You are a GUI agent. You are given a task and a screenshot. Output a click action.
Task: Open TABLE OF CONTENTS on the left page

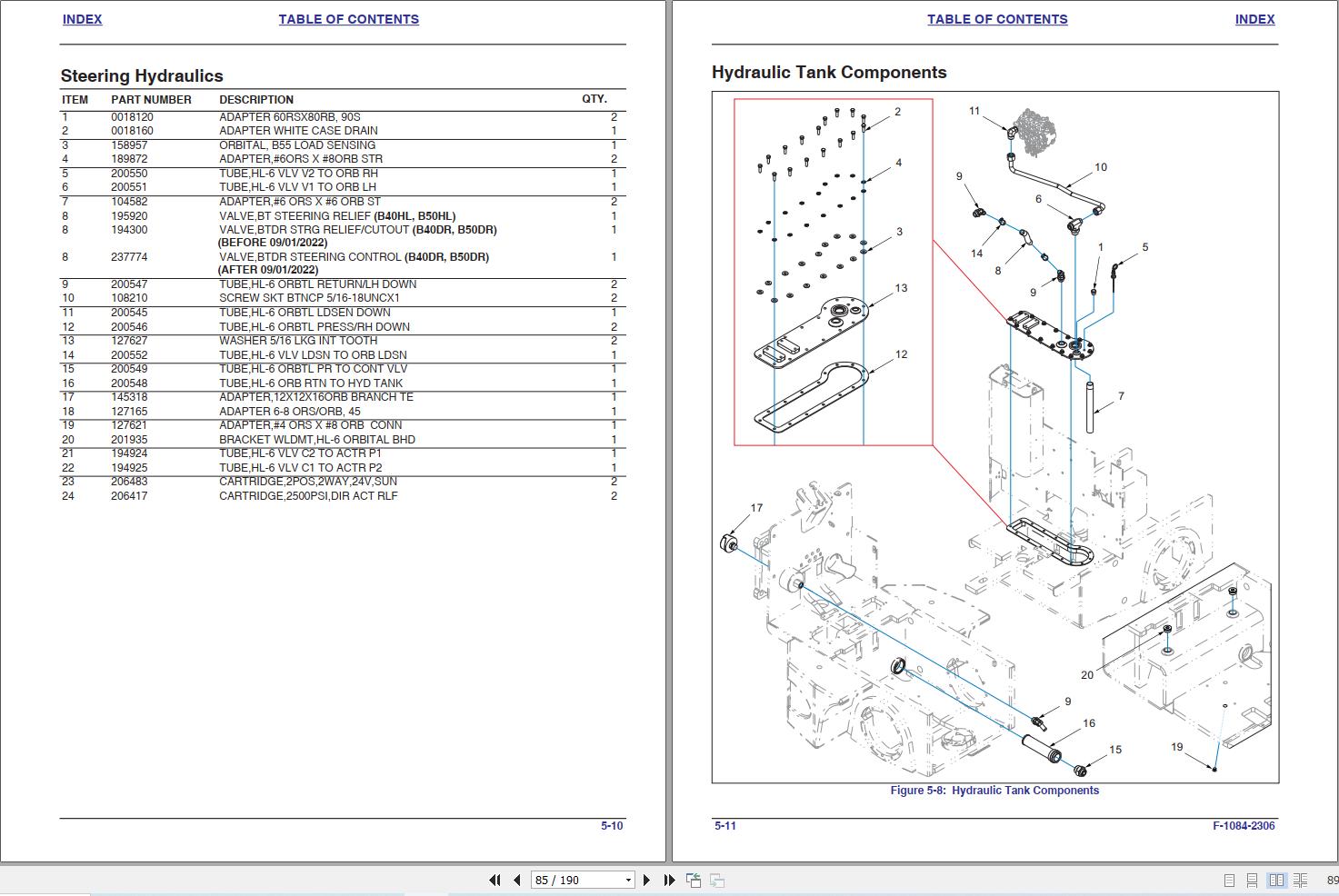click(x=348, y=19)
